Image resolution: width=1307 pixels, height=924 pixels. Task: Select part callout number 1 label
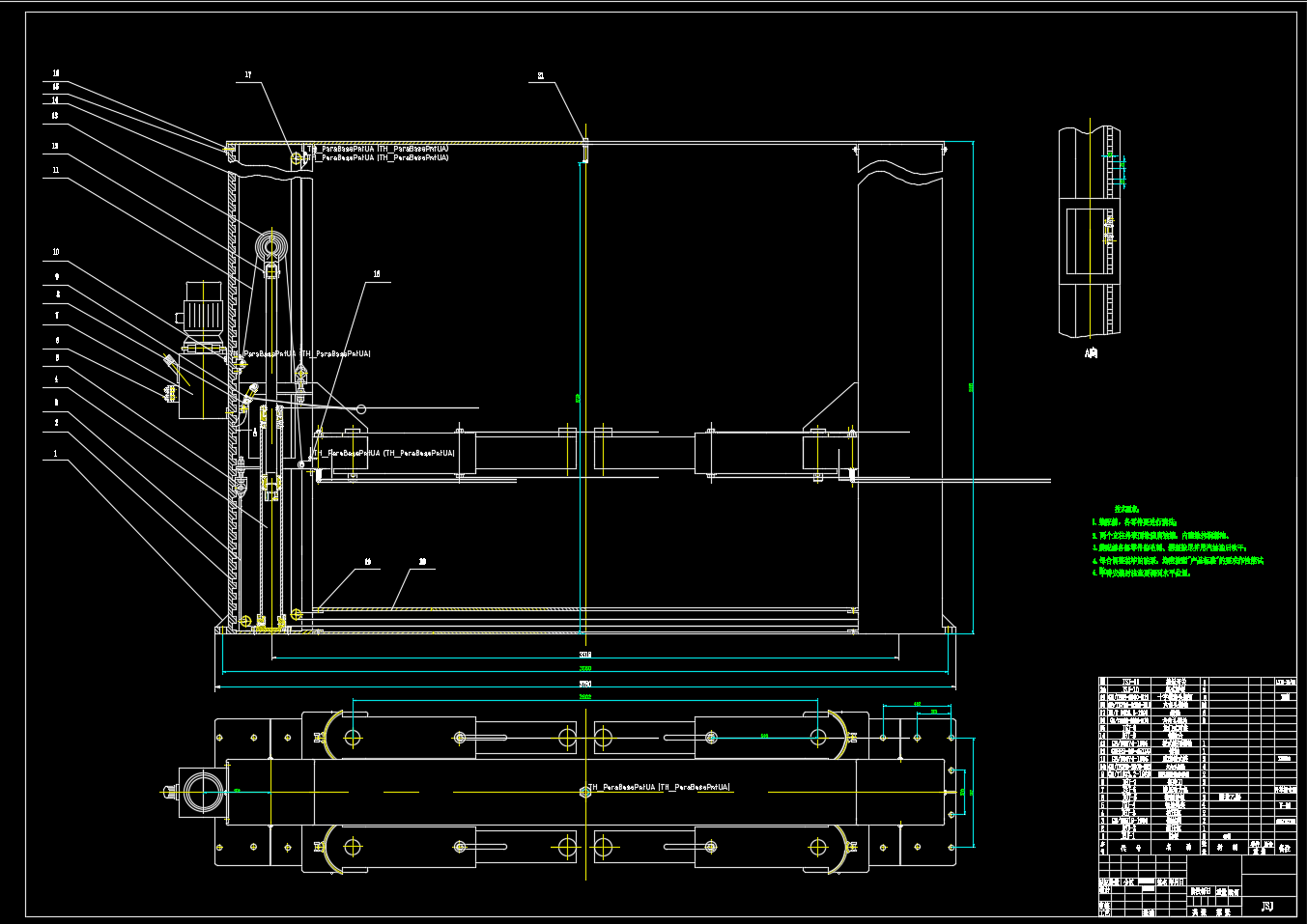[x=56, y=453]
